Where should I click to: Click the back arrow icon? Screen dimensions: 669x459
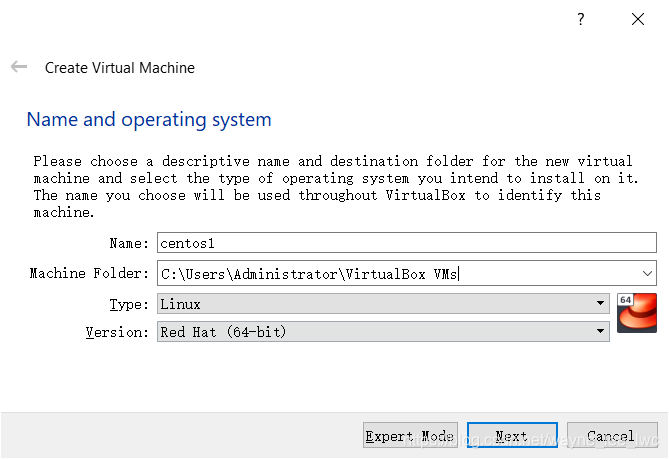[19, 67]
